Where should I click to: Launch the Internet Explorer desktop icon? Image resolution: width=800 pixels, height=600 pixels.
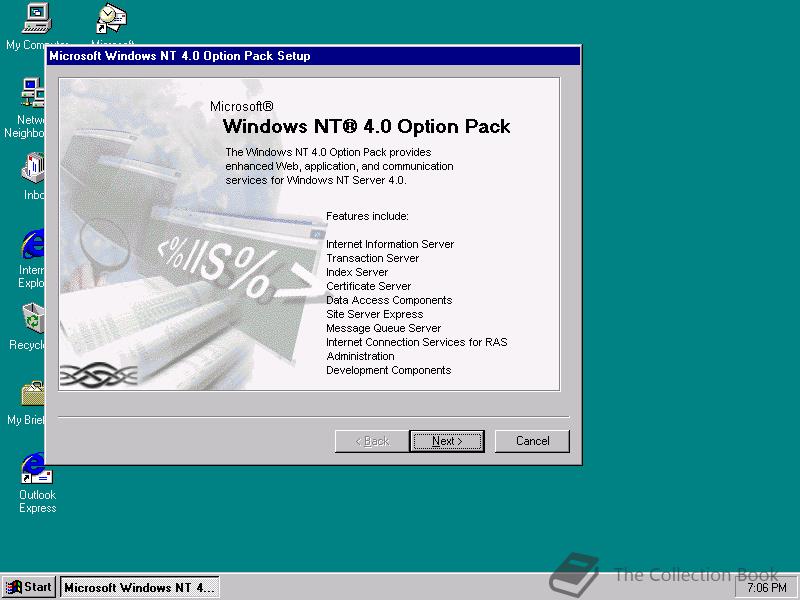33,244
